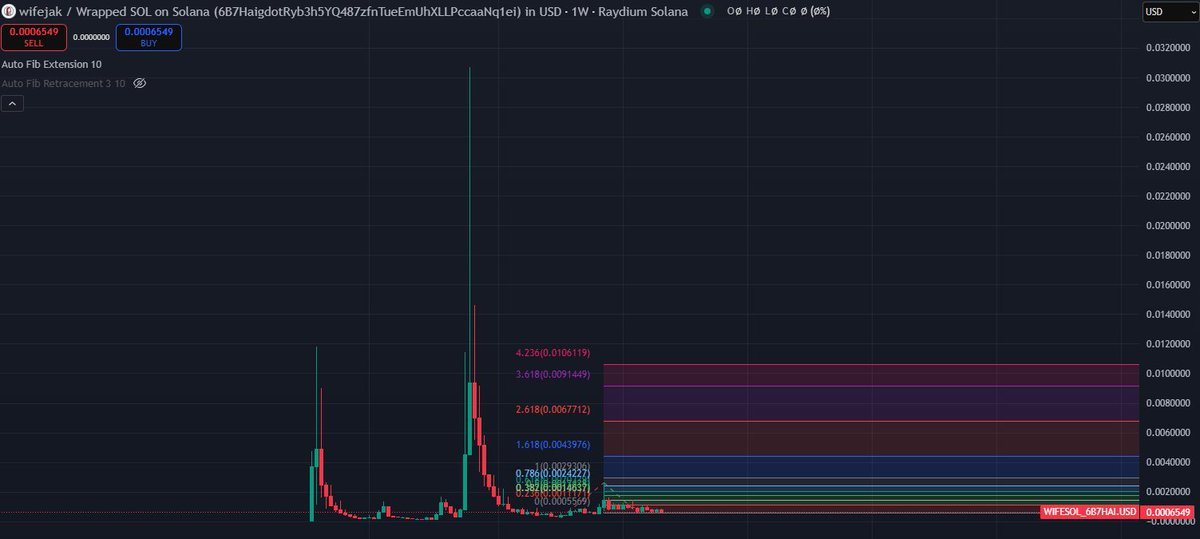Click the 0.786(0.0024227) Fib level label
This screenshot has height=539, width=1200.
552,473
